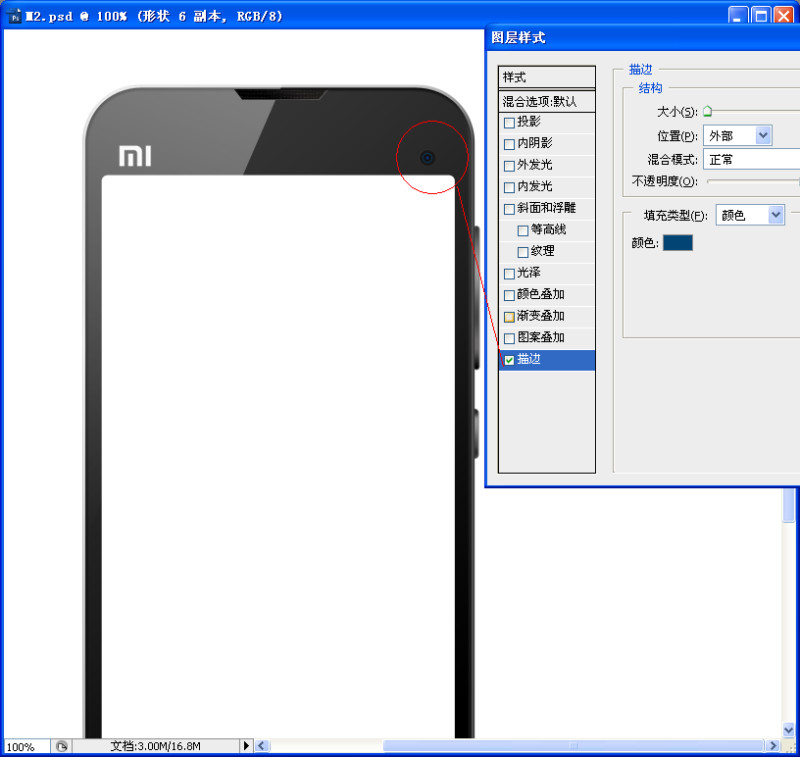Click the vertical scrollbar thumb at right edge
The height and width of the screenshot is (757, 800).
coord(788,504)
